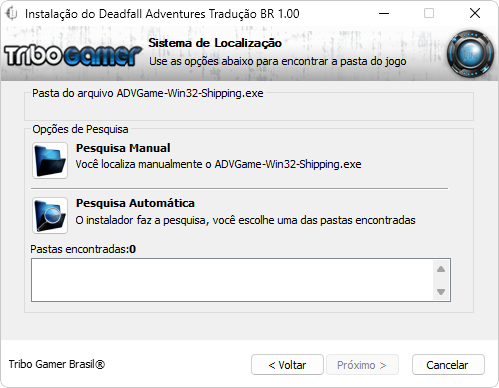Abort setup with the Cancelar button
The width and height of the screenshot is (499, 388).
(448, 365)
